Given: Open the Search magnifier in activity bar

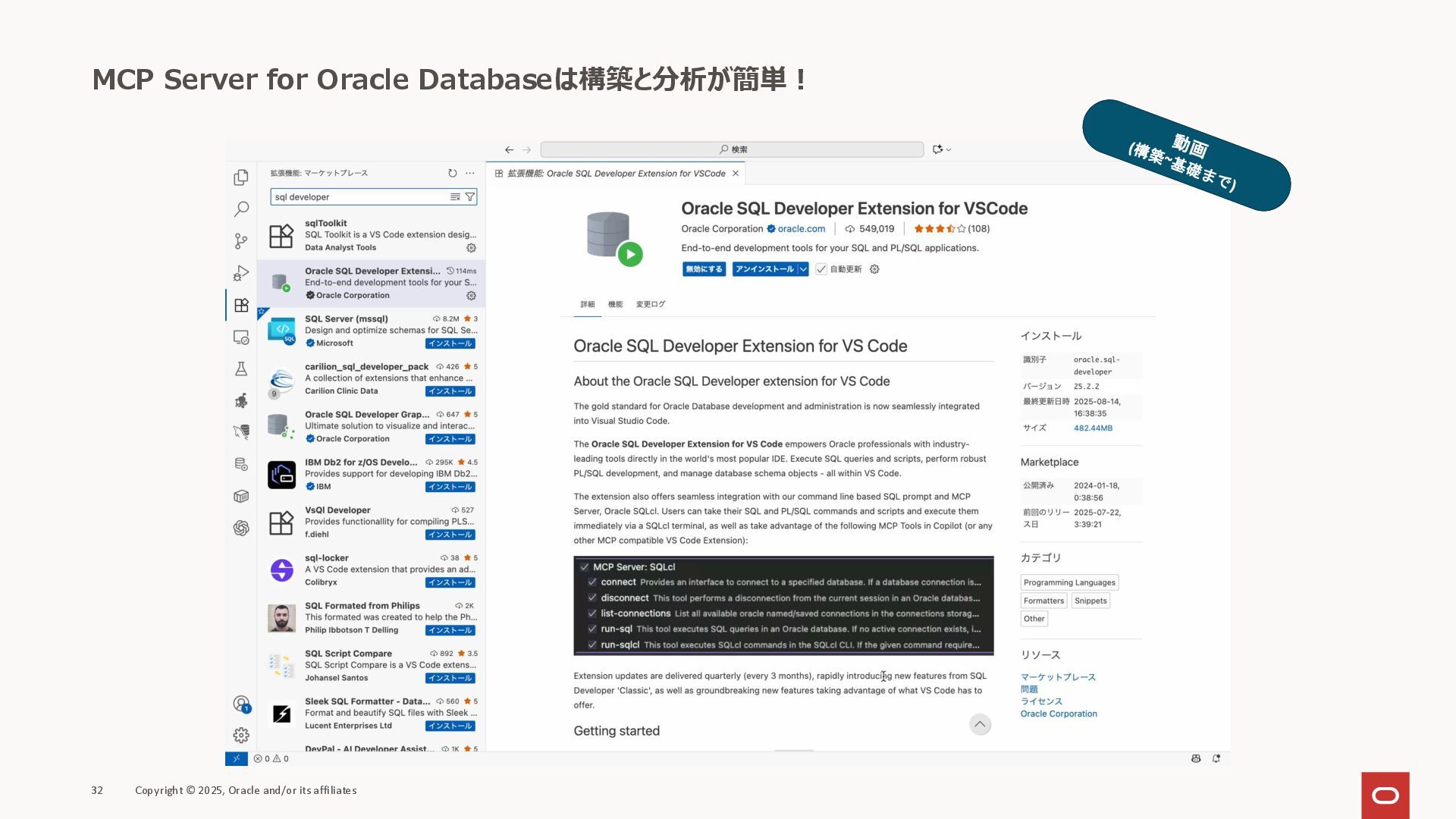Looking at the screenshot, I should click(x=241, y=209).
